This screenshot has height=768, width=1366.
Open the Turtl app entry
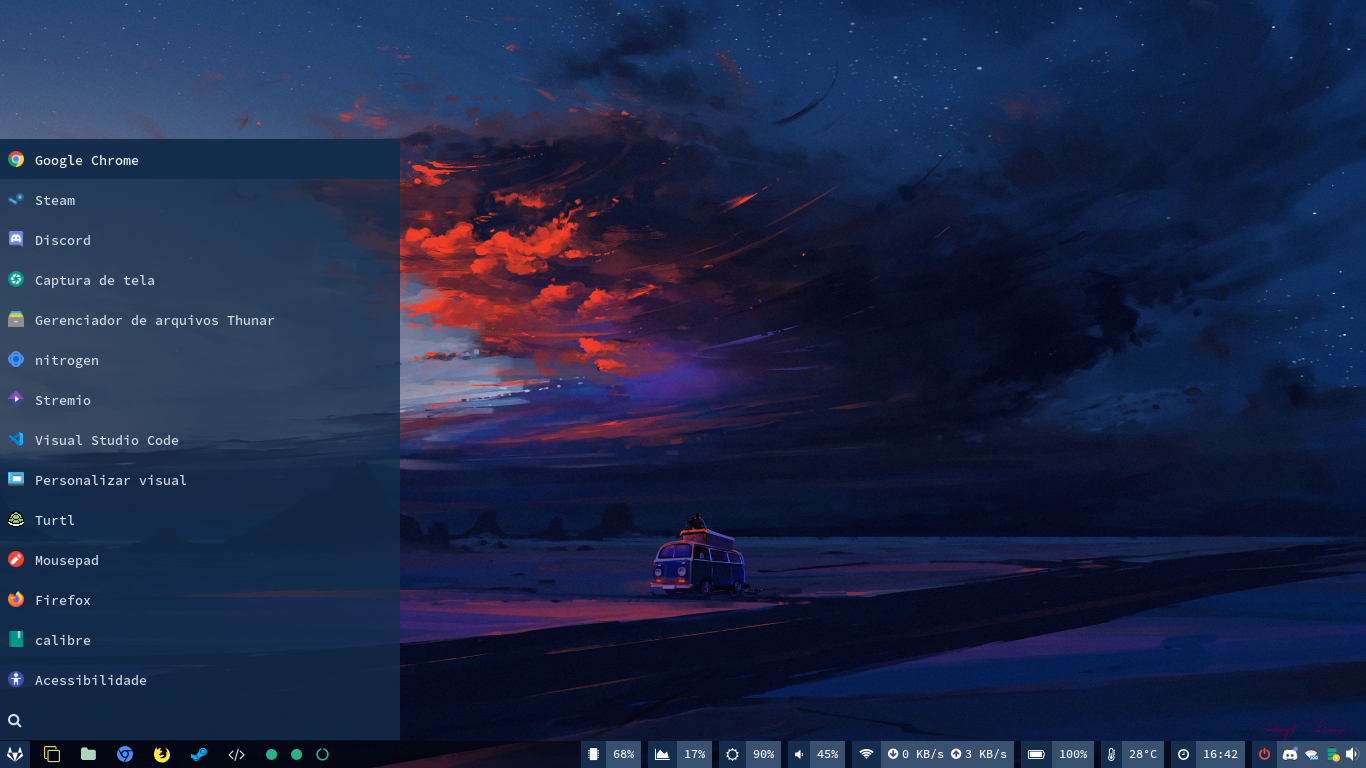(x=55, y=520)
